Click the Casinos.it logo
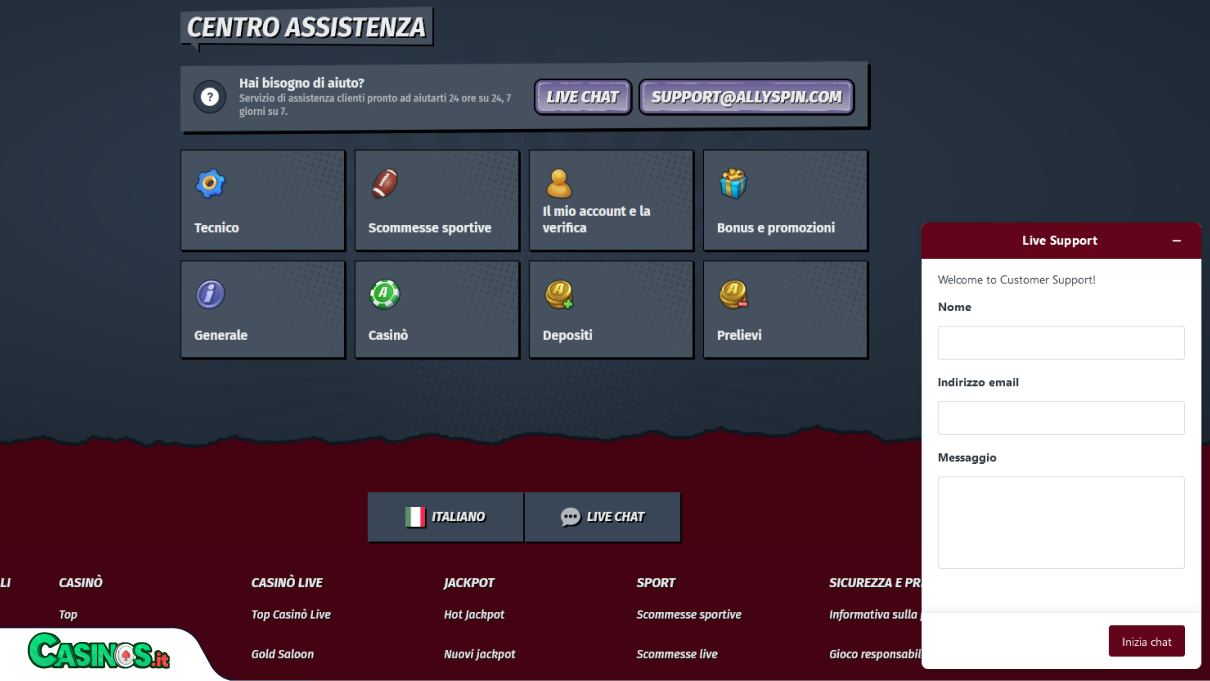This screenshot has height=681, width=1210. [x=97, y=655]
